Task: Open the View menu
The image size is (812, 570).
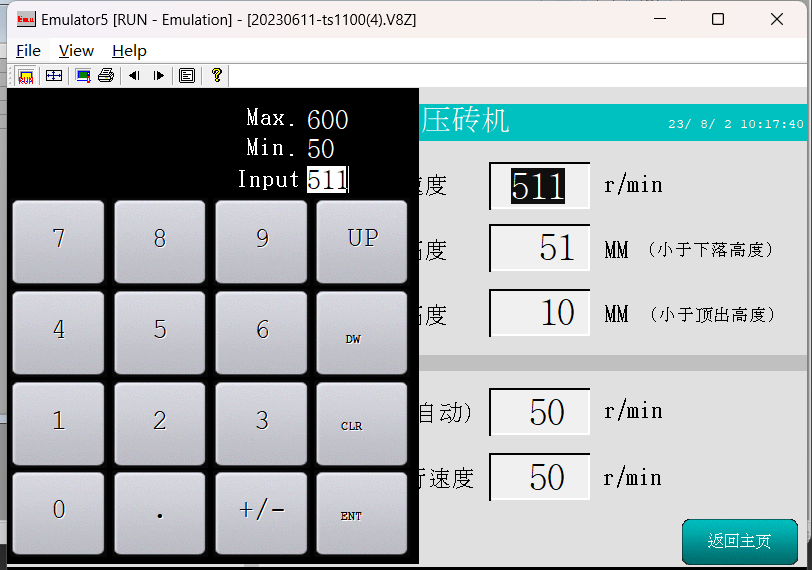Action: (76, 50)
